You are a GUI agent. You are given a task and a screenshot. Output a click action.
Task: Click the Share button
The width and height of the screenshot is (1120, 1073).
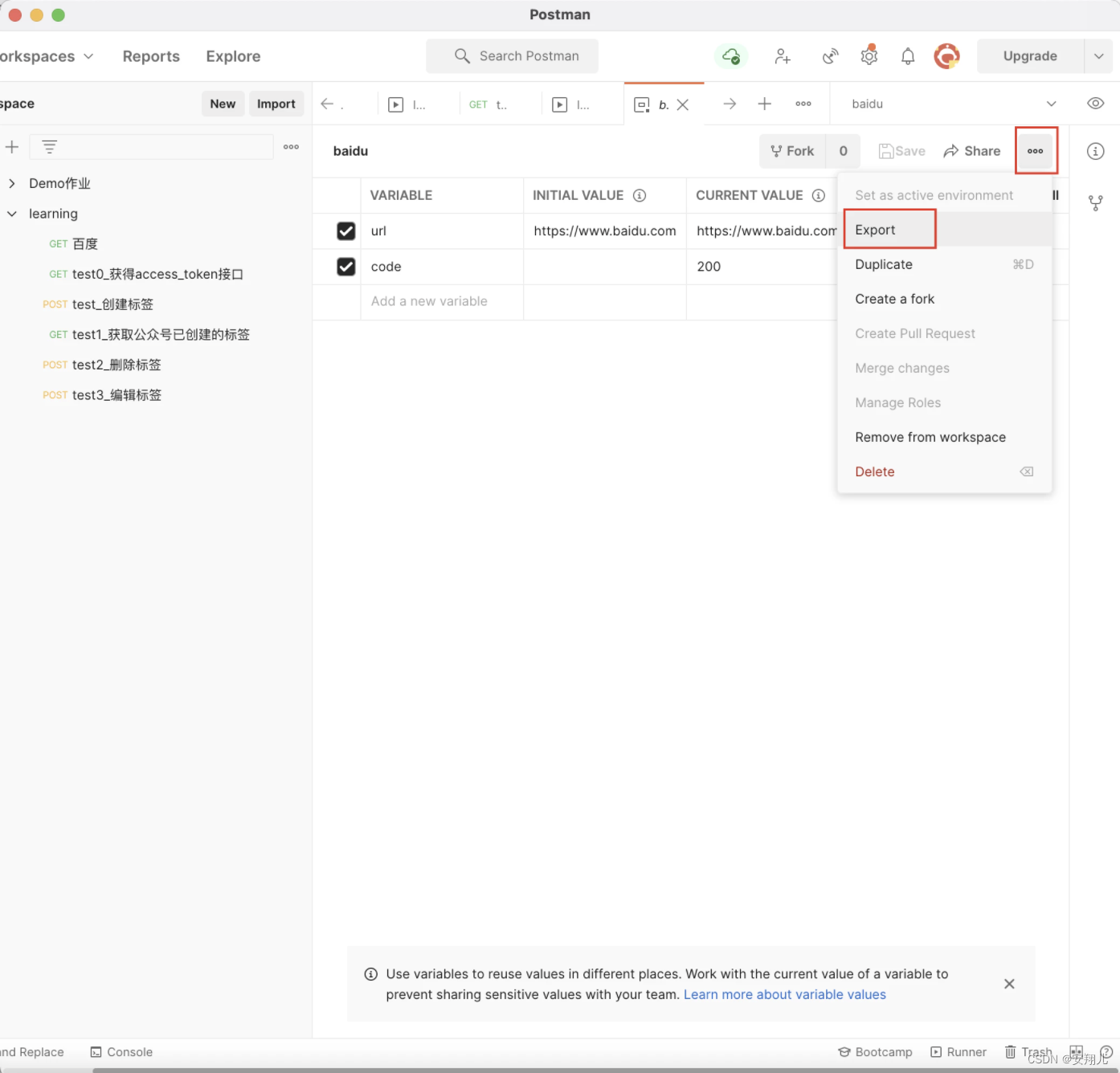point(972,151)
